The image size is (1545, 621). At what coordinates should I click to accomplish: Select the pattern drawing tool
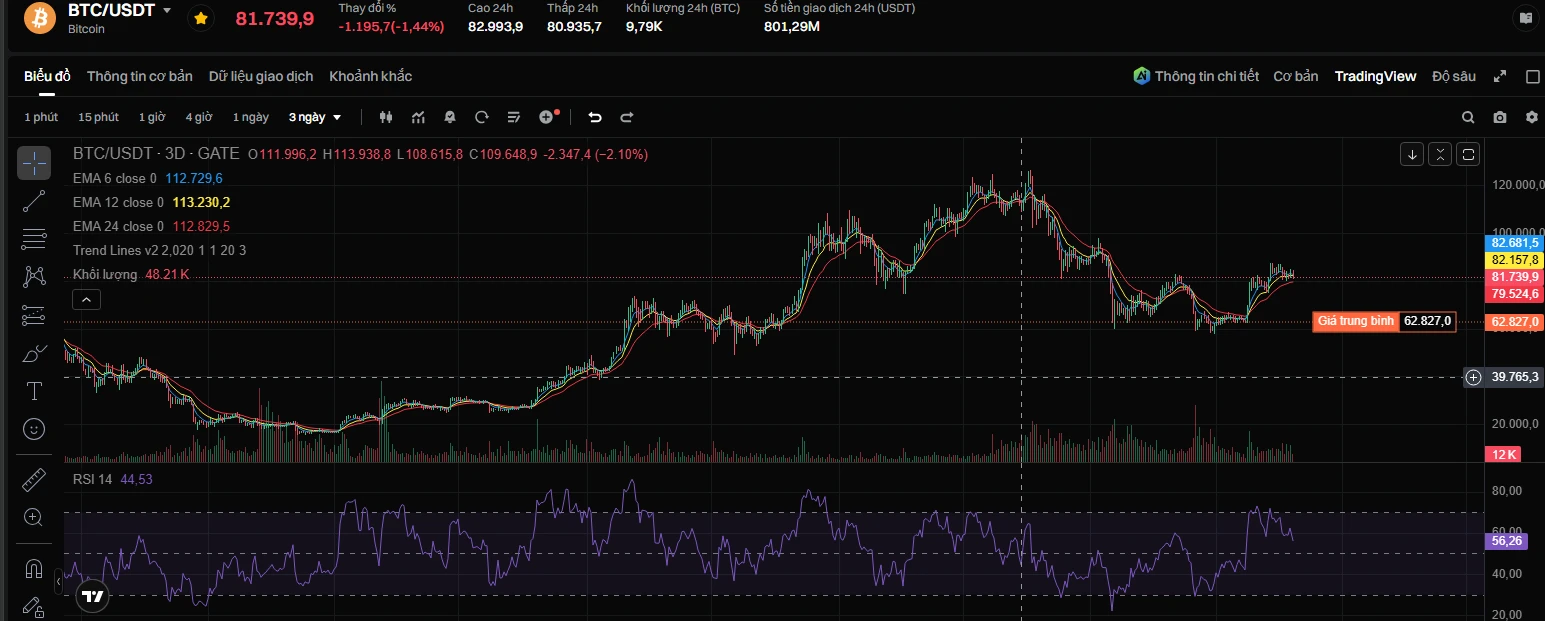(34, 277)
